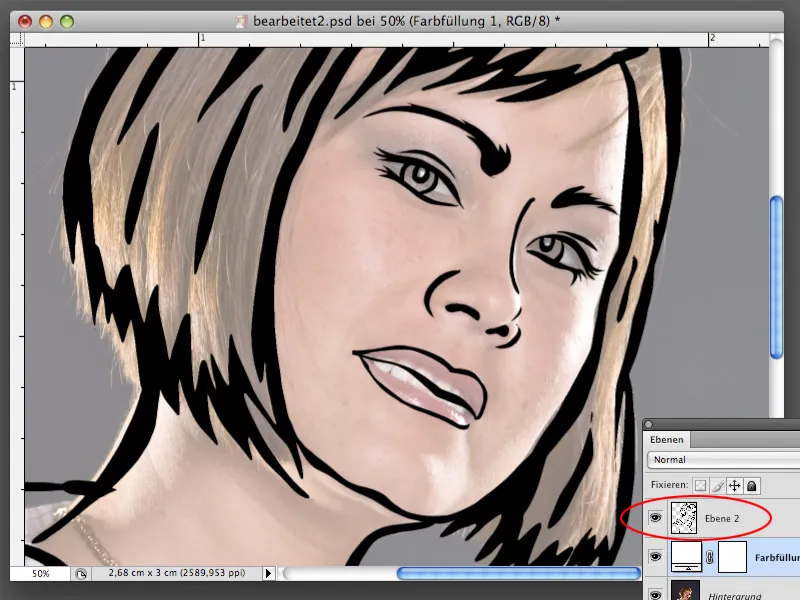Click the vertical scrollbar thumb

776,278
